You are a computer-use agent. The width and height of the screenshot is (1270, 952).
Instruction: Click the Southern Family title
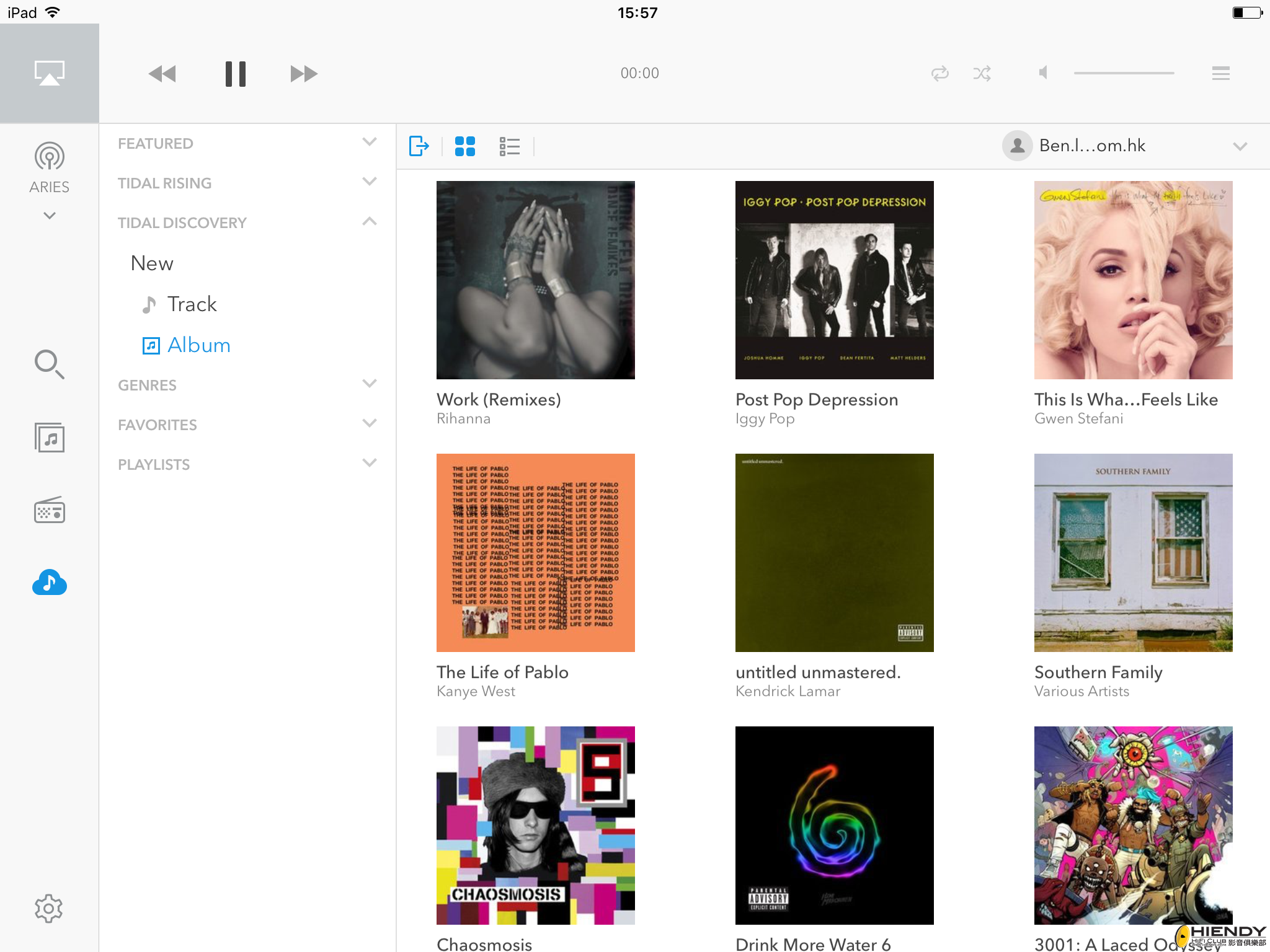[1098, 673]
